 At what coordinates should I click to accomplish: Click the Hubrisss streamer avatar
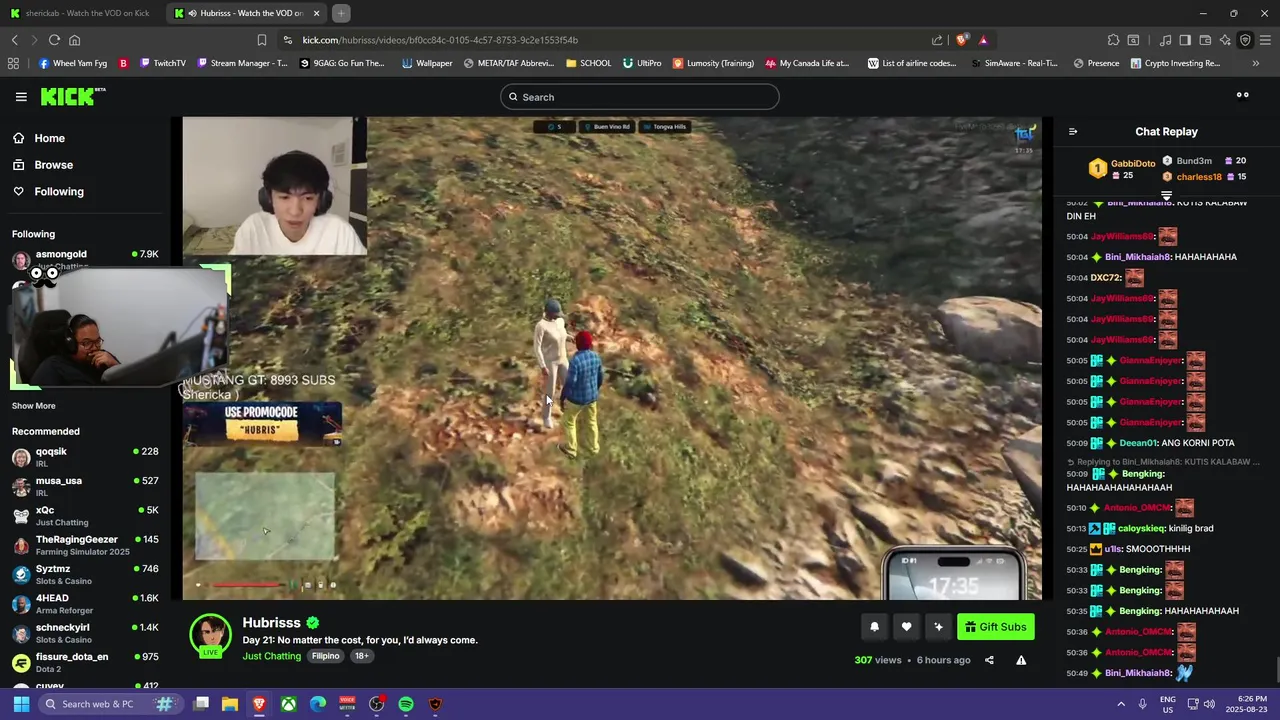(x=210, y=636)
